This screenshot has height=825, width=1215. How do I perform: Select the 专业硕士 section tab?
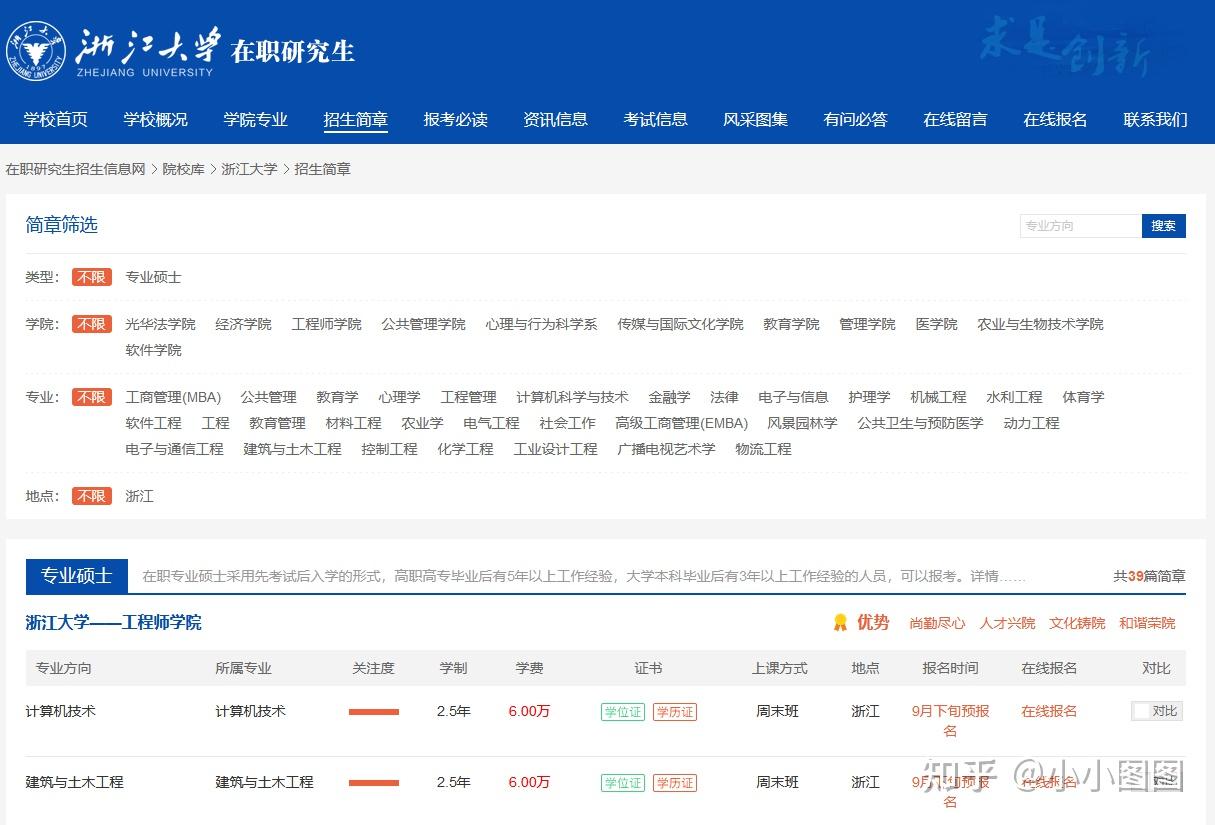coord(77,576)
